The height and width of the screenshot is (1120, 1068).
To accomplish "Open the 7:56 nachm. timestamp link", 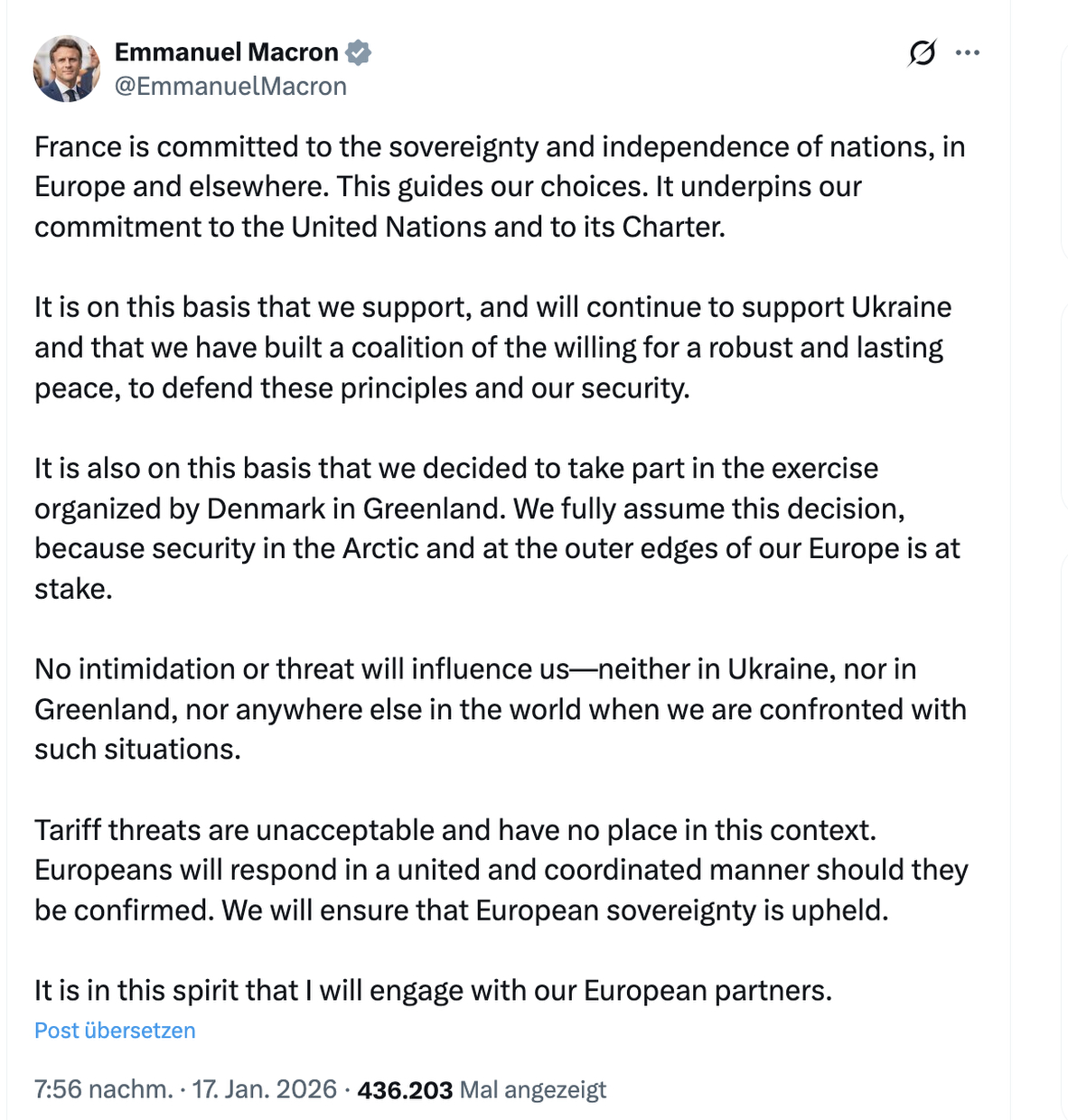I will tap(102, 1089).
